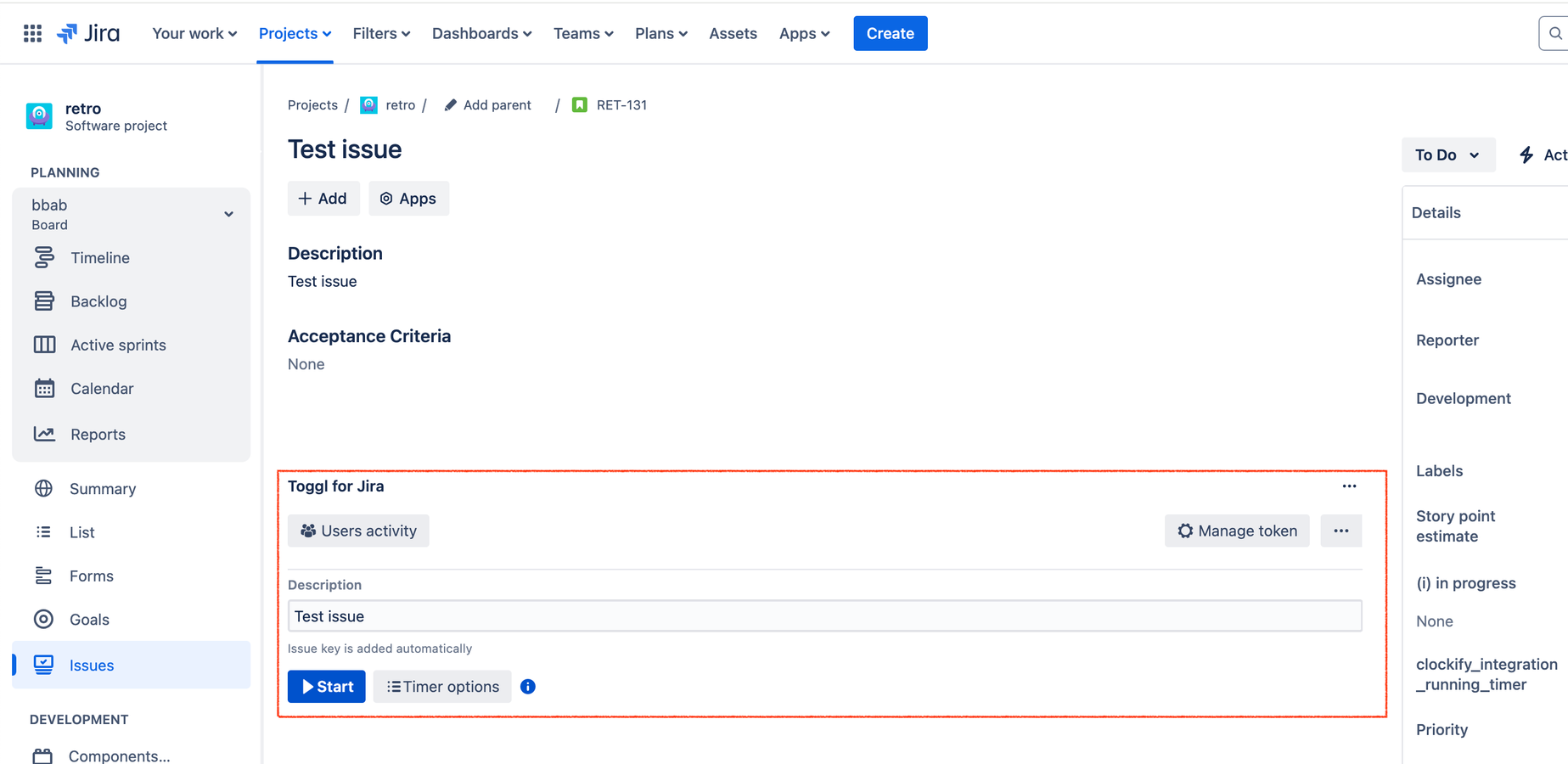Start the Toggl timer
Image resolution: width=1568 pixels, height=764 pixels.
point(327,686)
